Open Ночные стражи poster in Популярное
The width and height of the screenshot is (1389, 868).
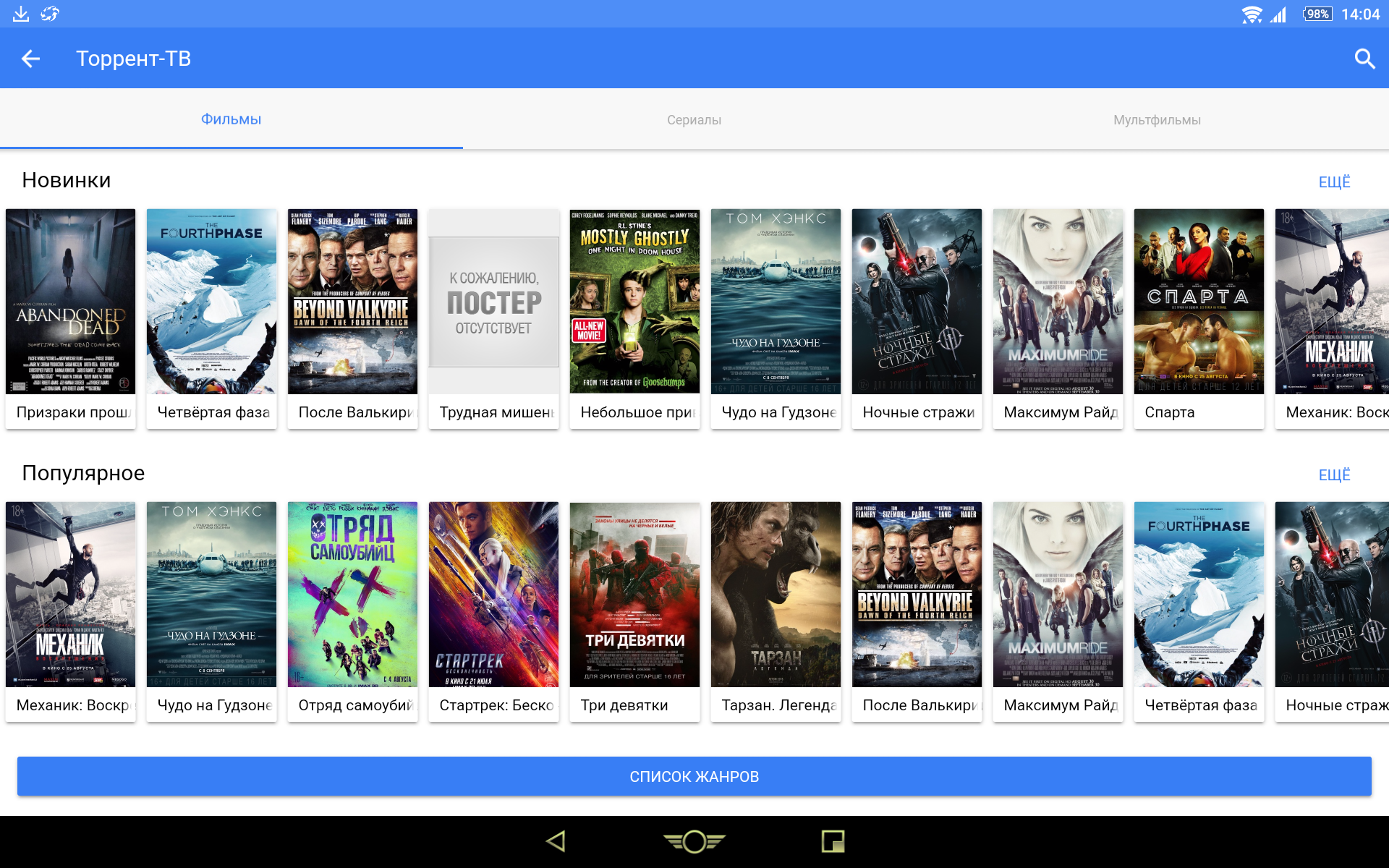click(x=1332, y=595)
